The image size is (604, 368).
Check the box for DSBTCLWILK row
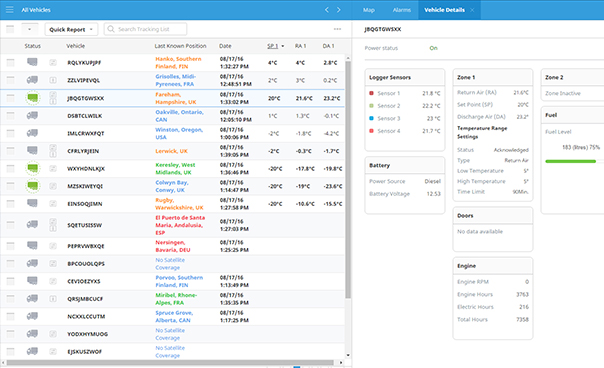point(10,116)
